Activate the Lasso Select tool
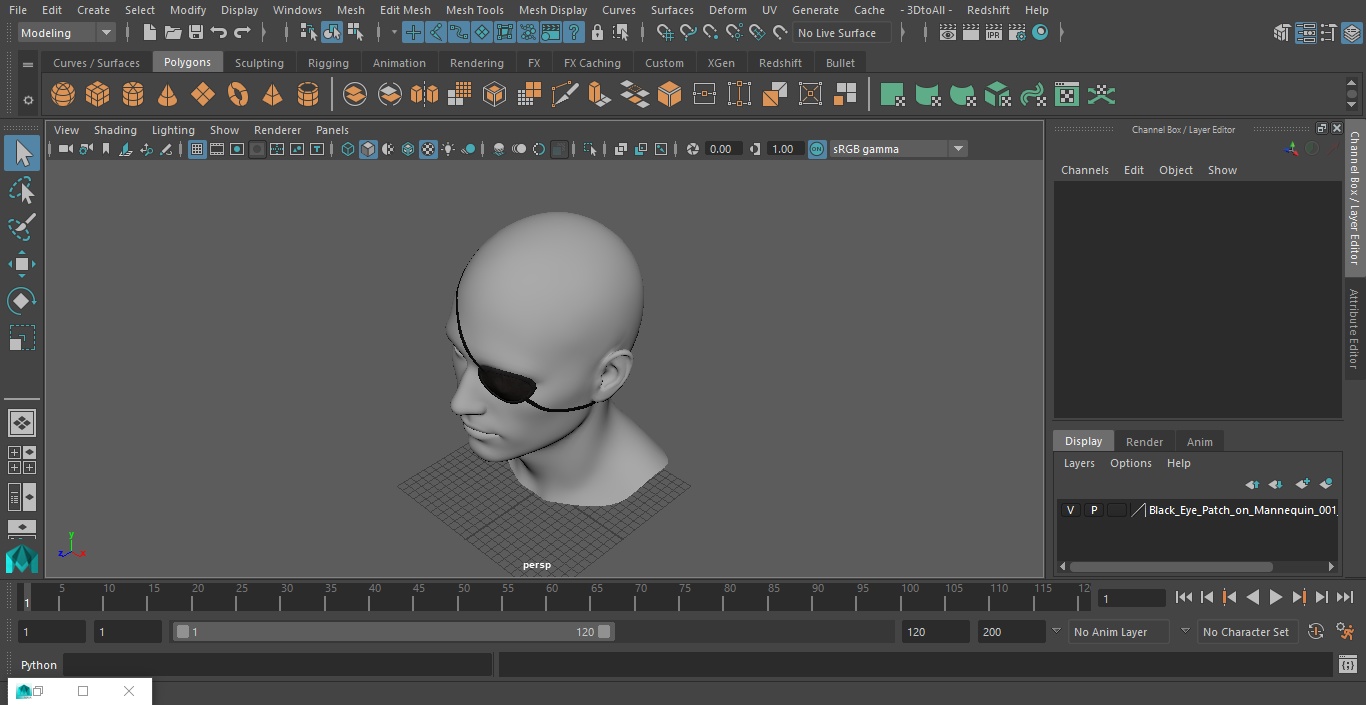The height and width of the screenshot is (705, 1366). 21,190
